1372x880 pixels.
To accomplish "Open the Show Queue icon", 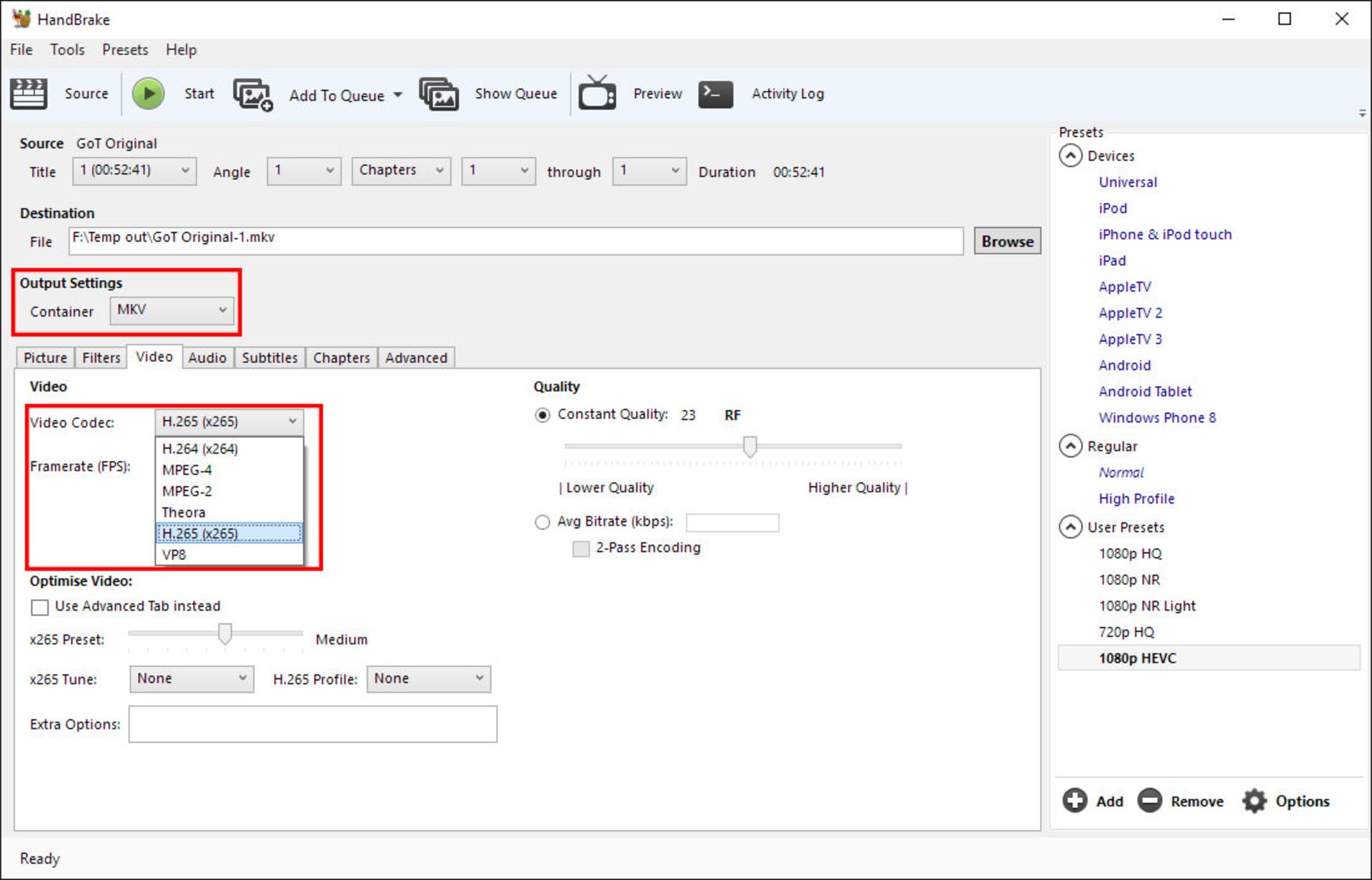I will pos(438,94).
